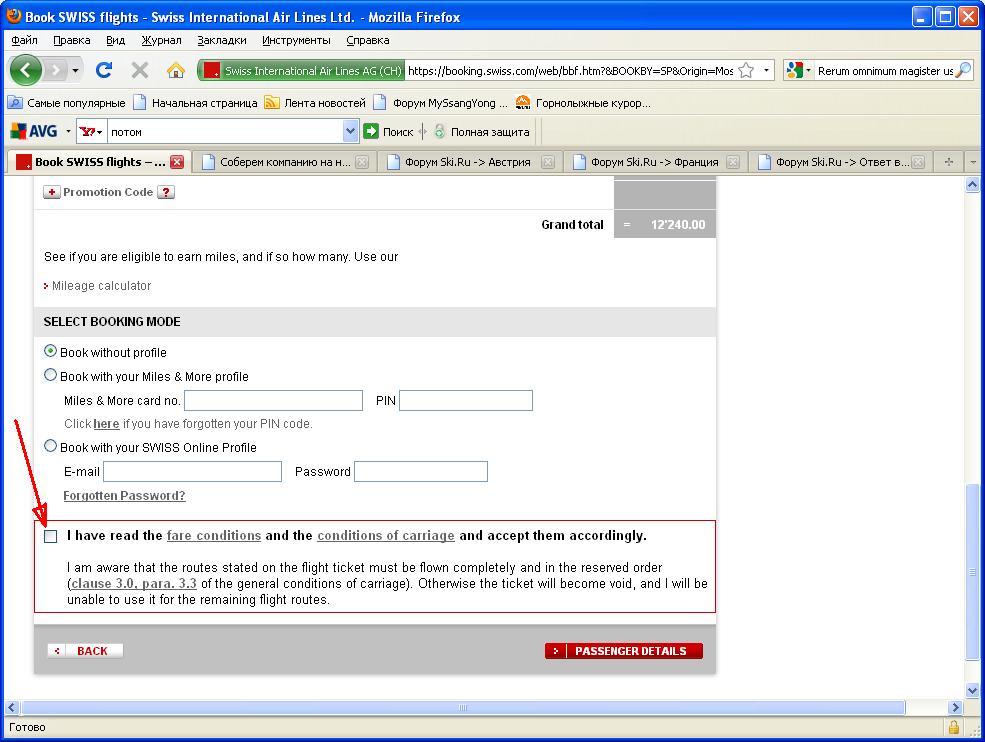985x742 pixels.
Task: Click the vertical scrollbar up arrow
Action: 972,185
